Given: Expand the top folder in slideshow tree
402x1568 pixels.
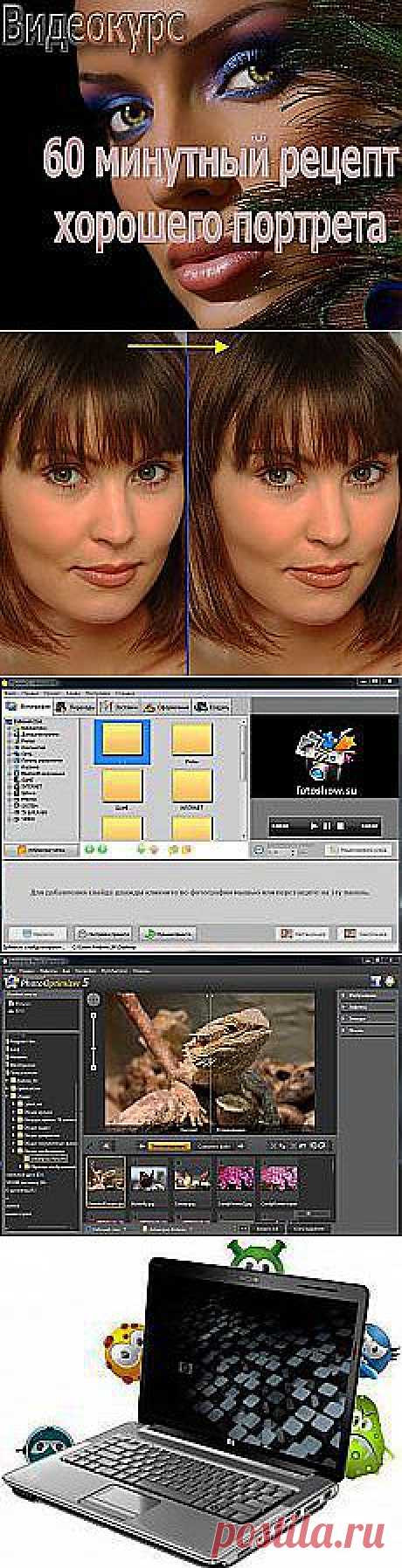Looking at the screenshot, I should click(8, 721).
